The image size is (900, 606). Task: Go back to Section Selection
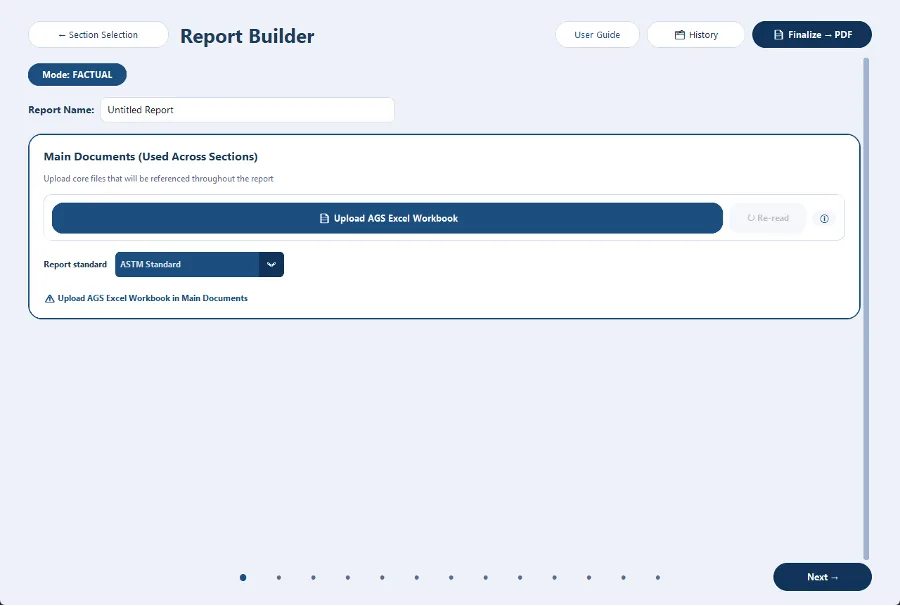click(x=98, y=34)
